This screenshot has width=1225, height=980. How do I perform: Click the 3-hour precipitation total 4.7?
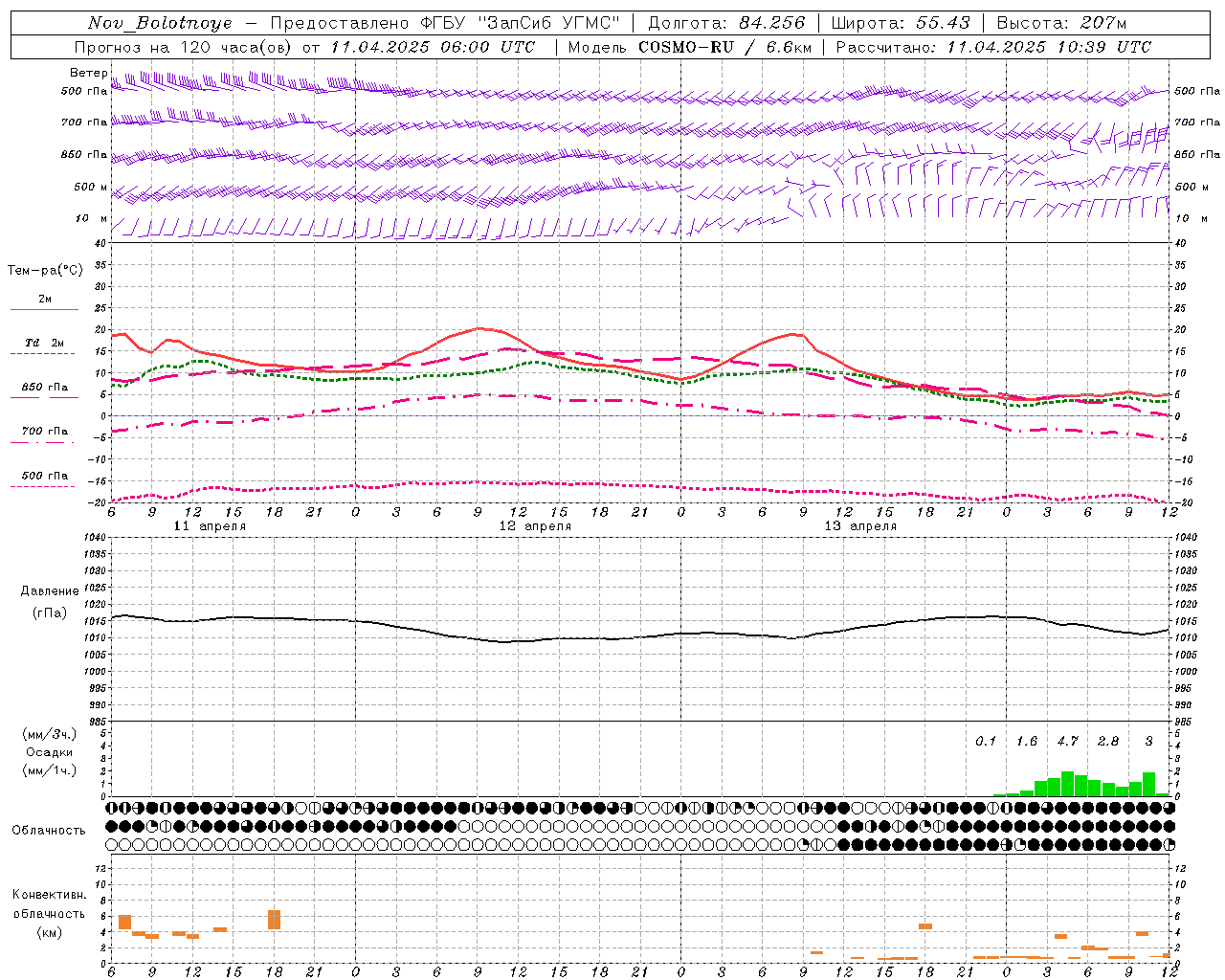click(1067, 742)
